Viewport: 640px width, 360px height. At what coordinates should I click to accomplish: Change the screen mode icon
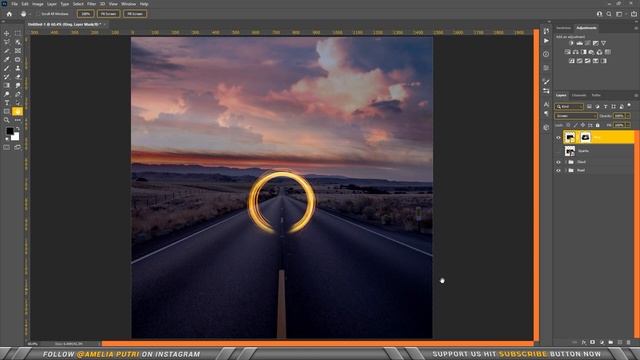point(18,147)
